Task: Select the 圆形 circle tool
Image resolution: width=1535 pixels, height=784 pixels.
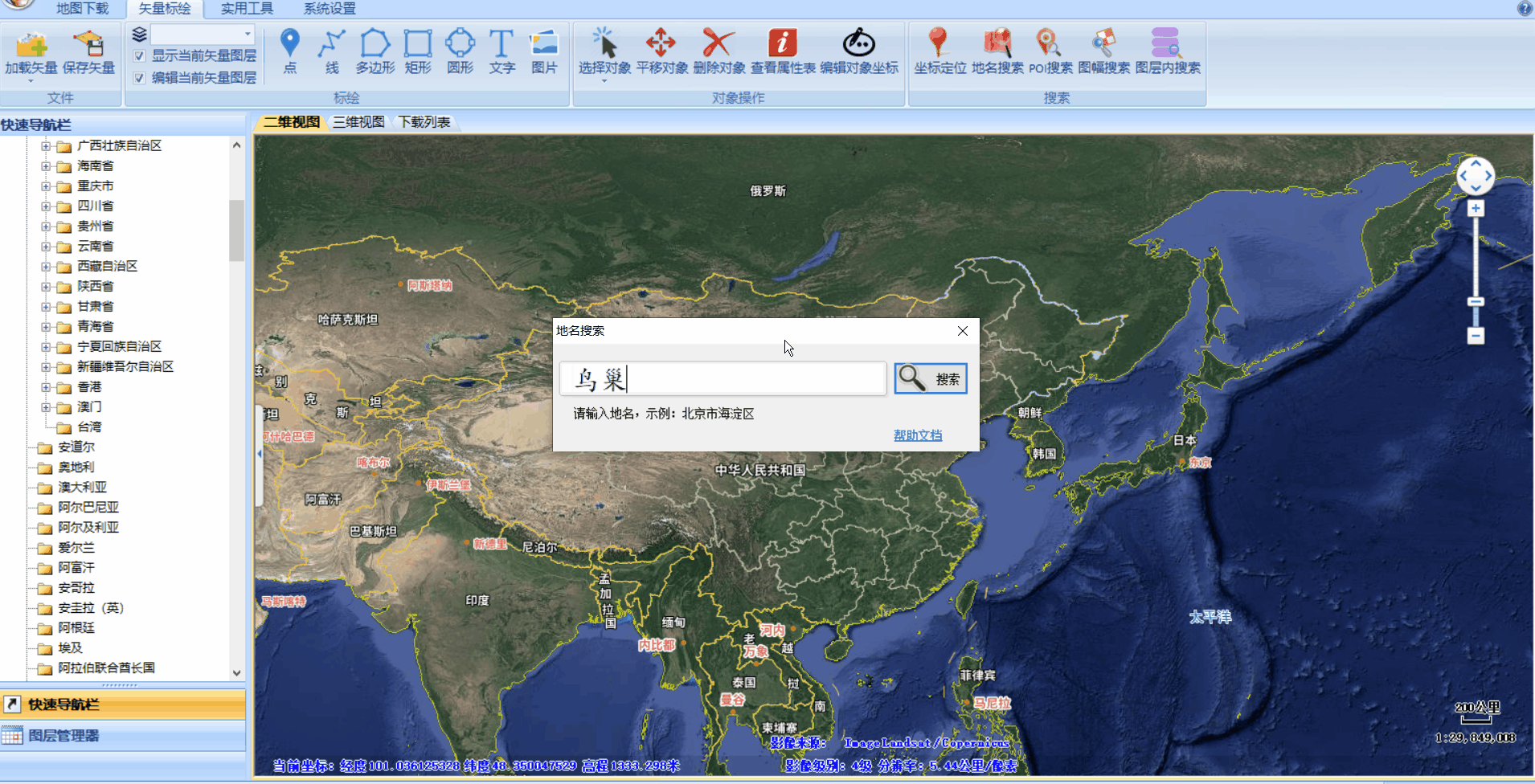Action: (460, 51)
